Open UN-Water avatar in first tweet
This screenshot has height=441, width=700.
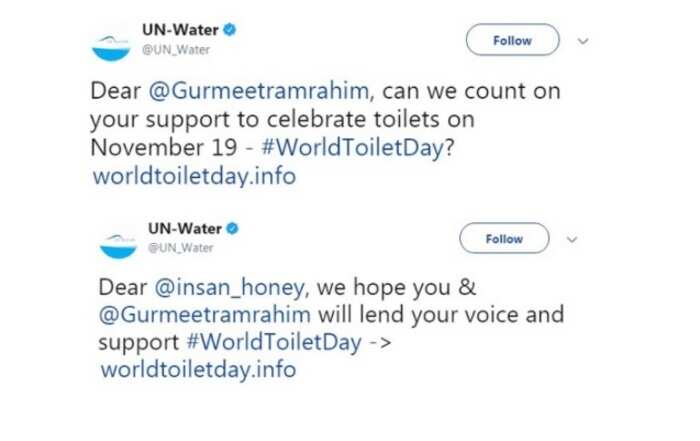111,47
